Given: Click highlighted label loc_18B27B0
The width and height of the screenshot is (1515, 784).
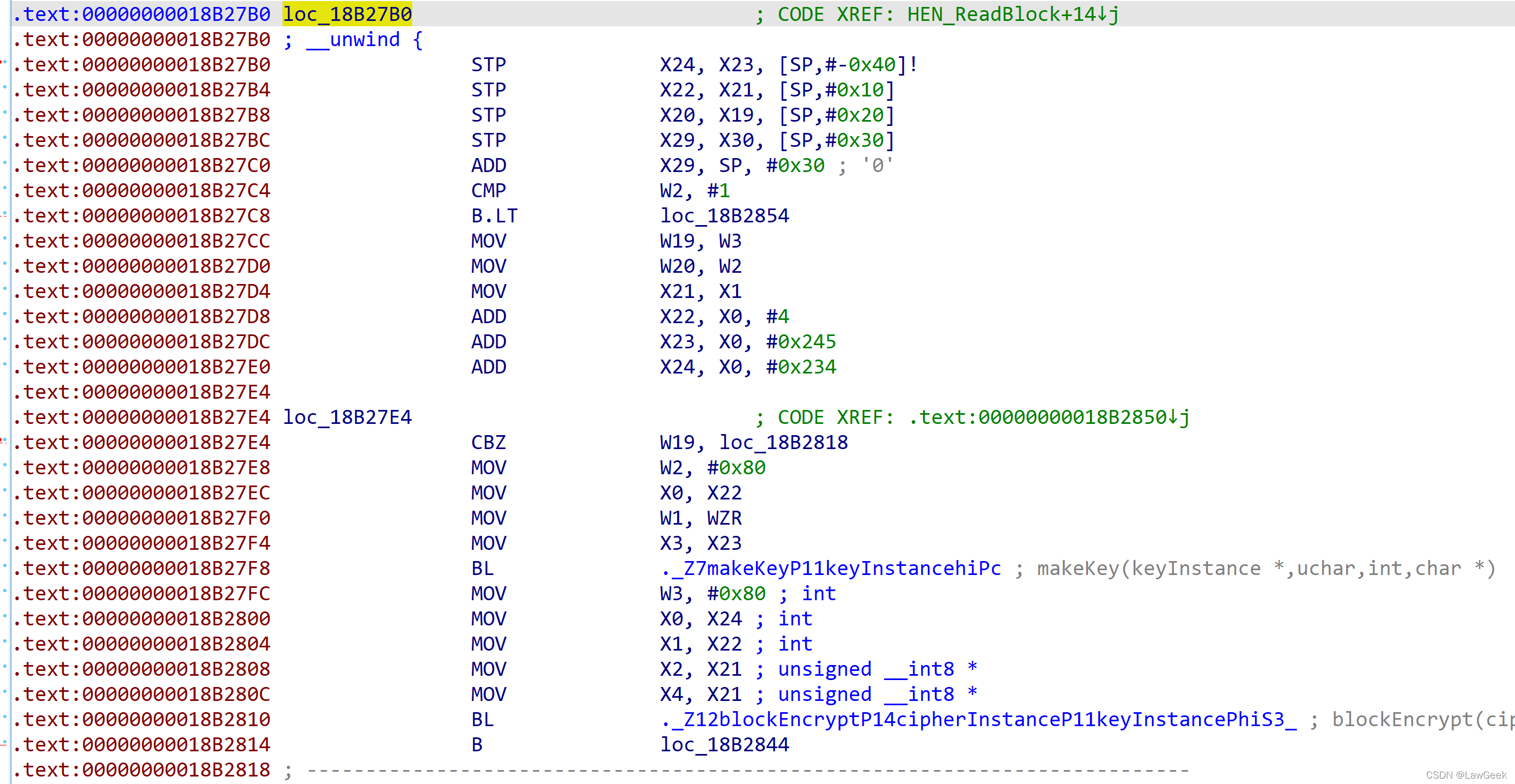Looking at the screenshot, I should point(347,14).
